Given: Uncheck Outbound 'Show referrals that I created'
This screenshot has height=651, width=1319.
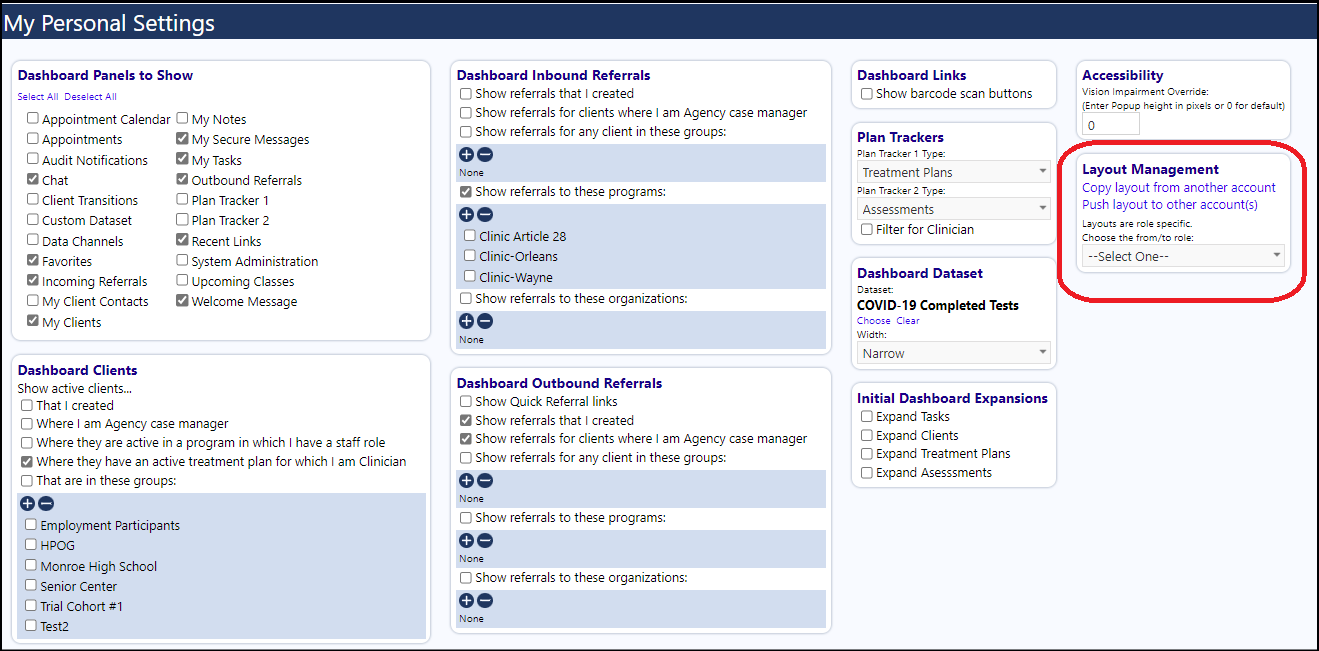Looking at the screenshot, I should coord(466,421).
